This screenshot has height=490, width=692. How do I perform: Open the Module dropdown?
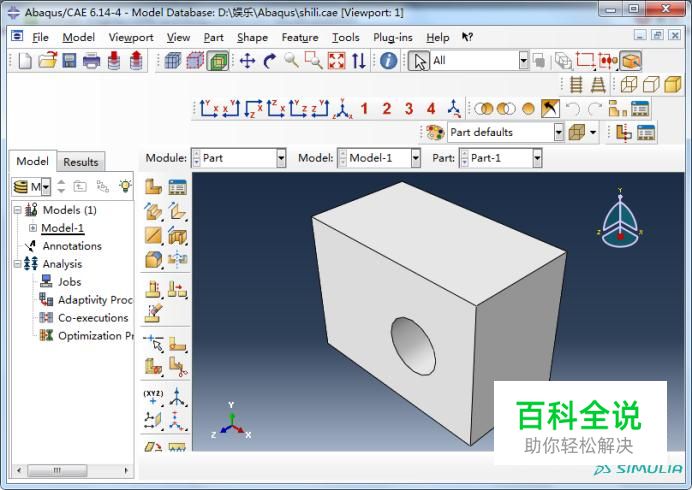[x=281, y=158]
